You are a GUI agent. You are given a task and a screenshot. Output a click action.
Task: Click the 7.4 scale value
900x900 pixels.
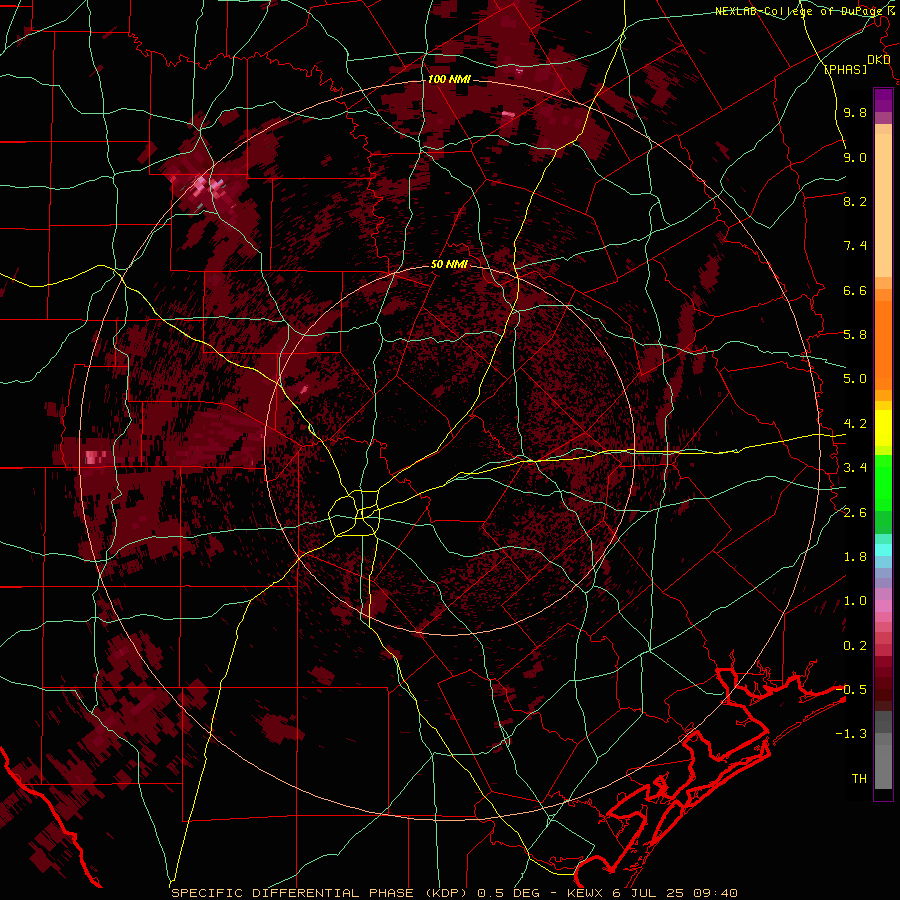point(855,246)
